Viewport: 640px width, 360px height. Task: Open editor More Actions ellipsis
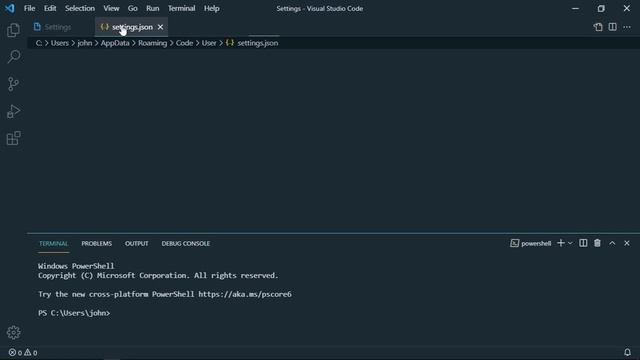click(627, 27)
